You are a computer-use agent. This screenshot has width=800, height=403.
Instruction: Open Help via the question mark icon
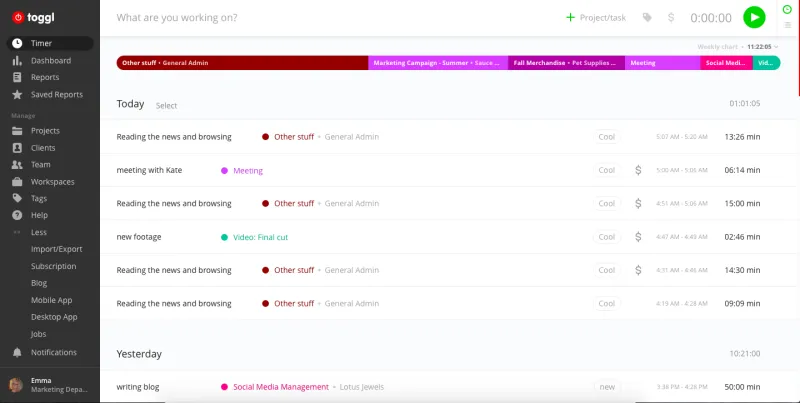pyautogui.click(x=17, y=215)
